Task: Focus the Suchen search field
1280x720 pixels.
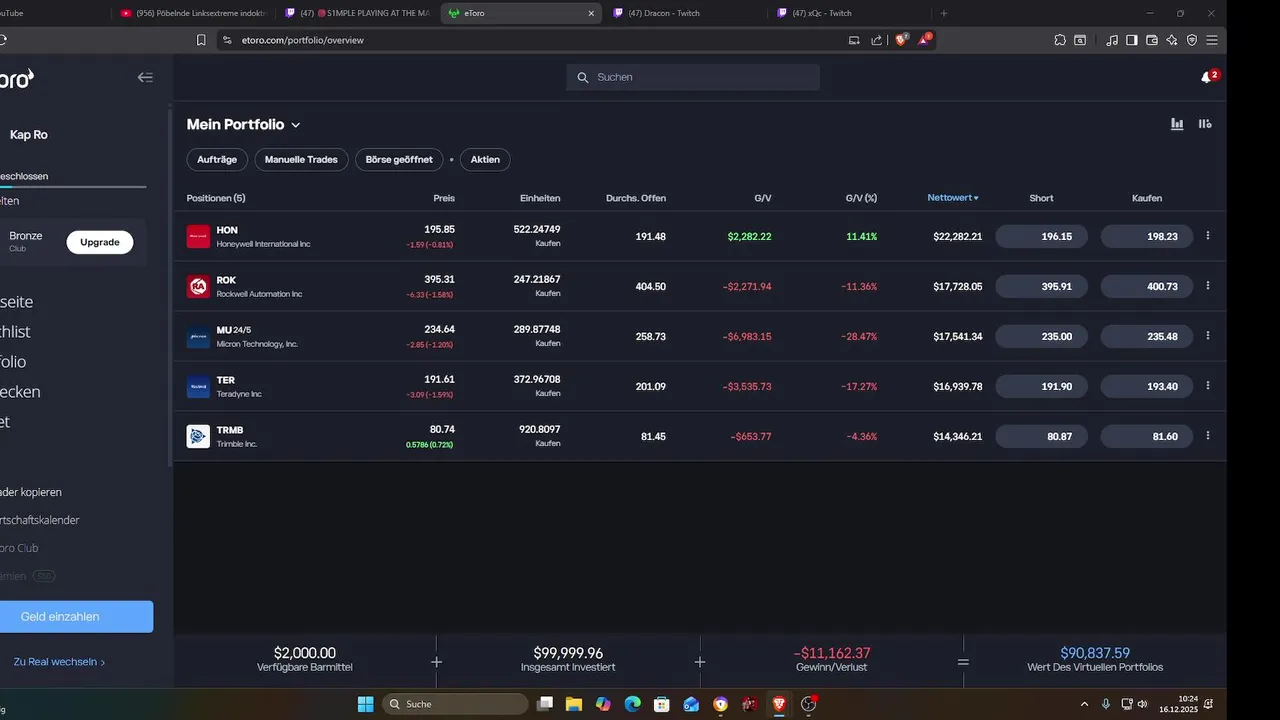Action: click(693, 77)
